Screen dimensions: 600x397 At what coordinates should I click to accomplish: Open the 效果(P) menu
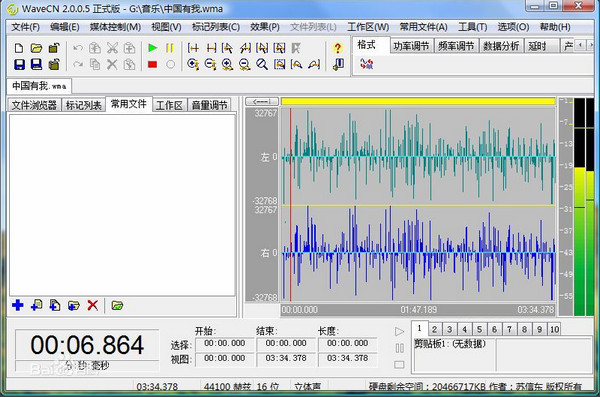(x=265, y=27)
